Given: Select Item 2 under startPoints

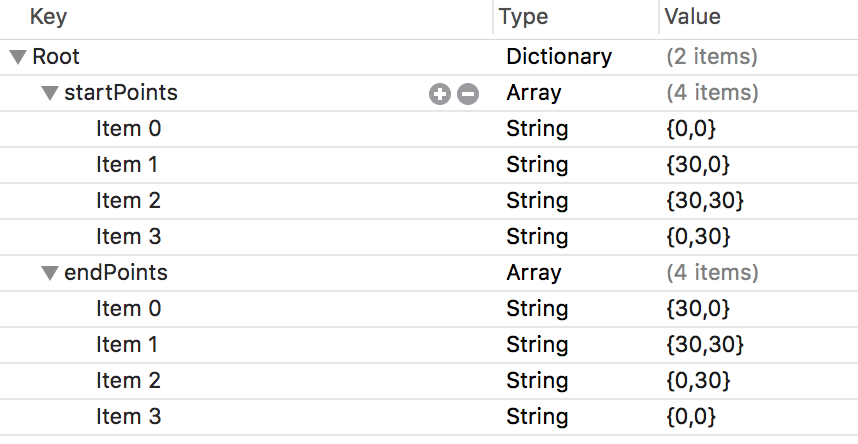Looking at the screenshot, I should click(x=128, y=200).
